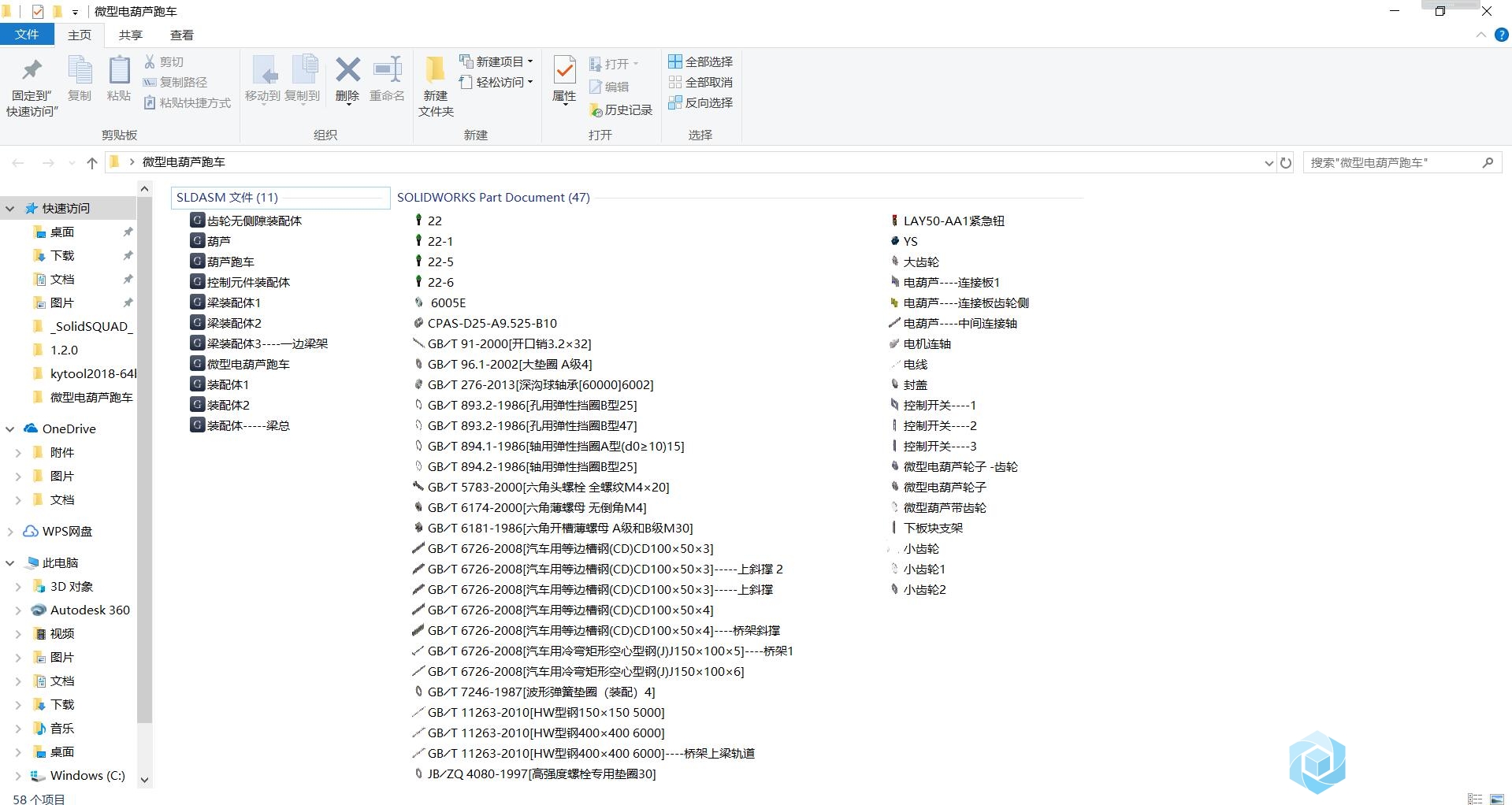Click the Edit (编辑) ribbon item
The image size is (1512, 805).
click(609, 87)
